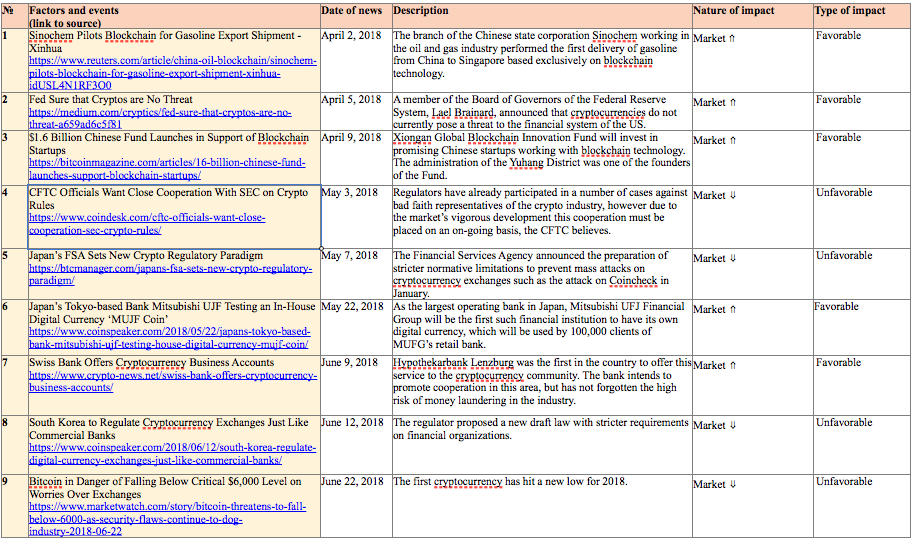Open the Medium Fed cryptos link
Viewport: 914px width, 542px height.
(160, 118)
